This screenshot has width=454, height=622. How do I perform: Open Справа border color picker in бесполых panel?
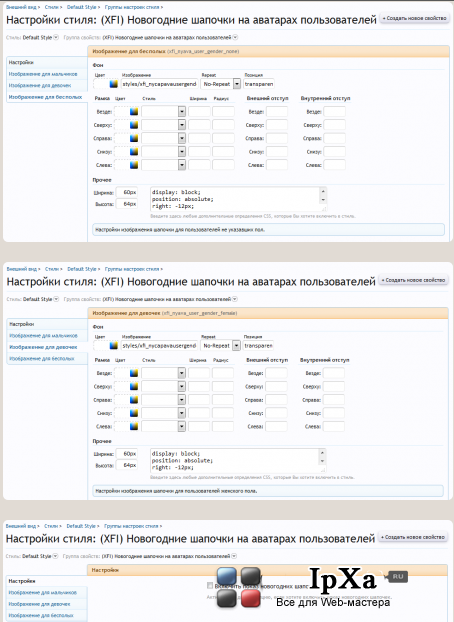tap(134, 138)
